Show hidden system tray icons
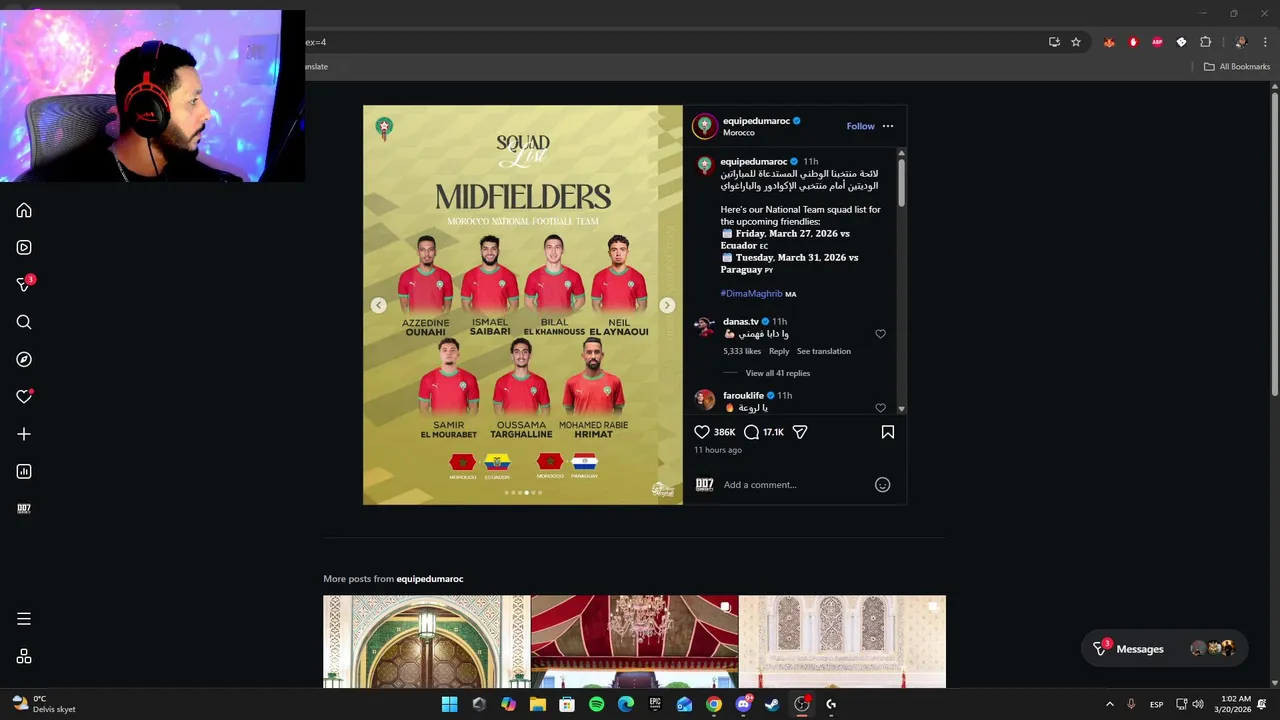The height and width of the screenshot is (720, 1280). [1109, 704]
